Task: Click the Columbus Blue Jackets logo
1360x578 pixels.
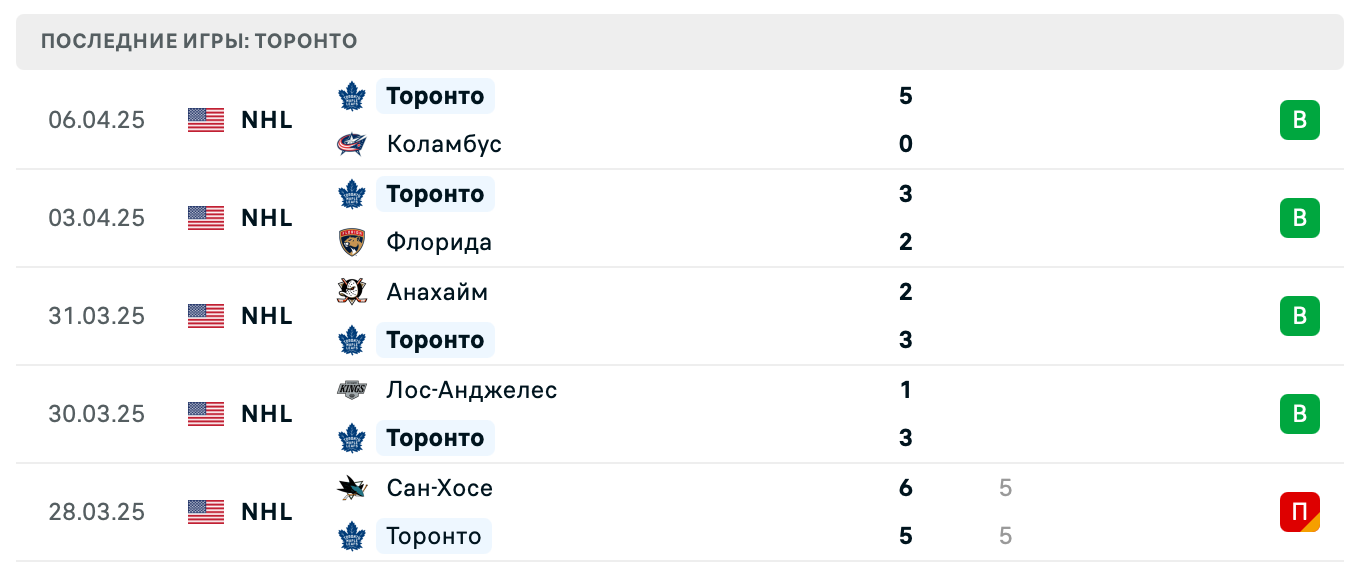Action: pos(352,144)
